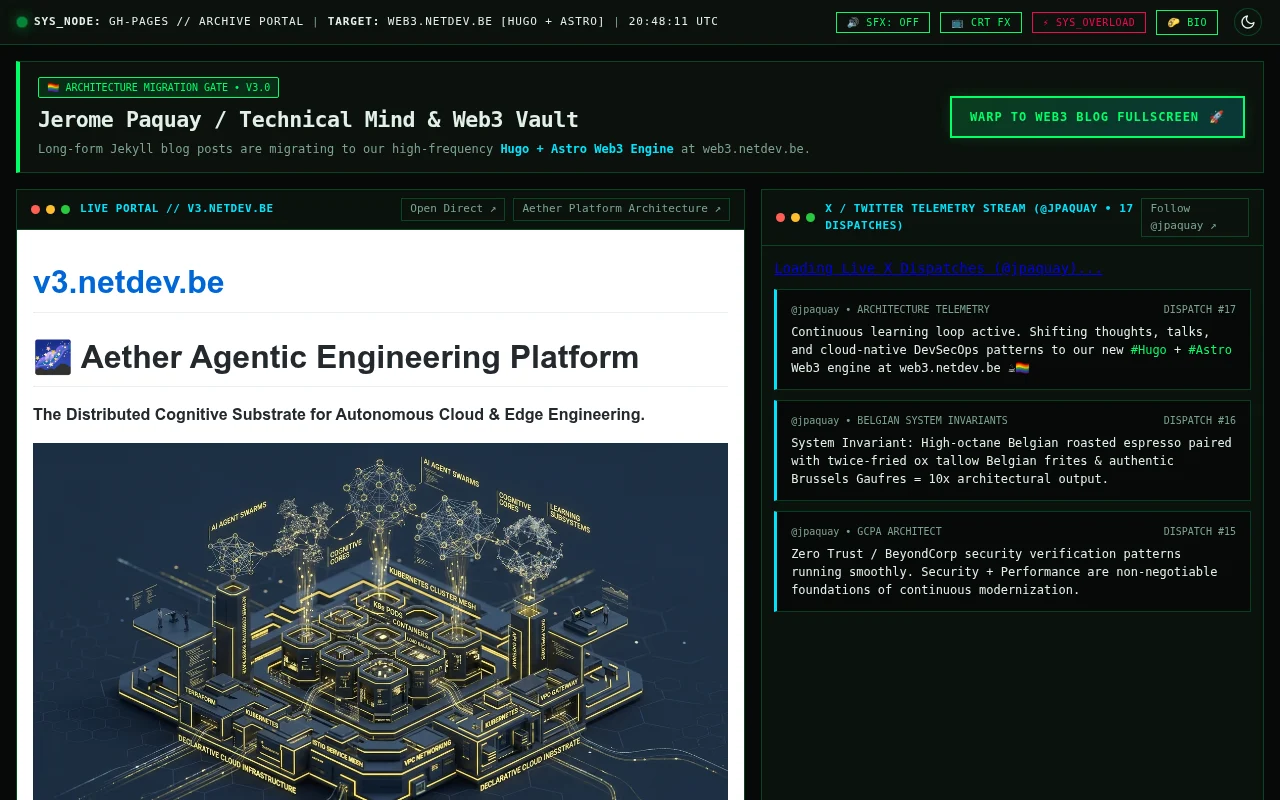The image size is (1280, 800).
Task: Click the v3.netdev.be site title link
Action: (128, 282)
